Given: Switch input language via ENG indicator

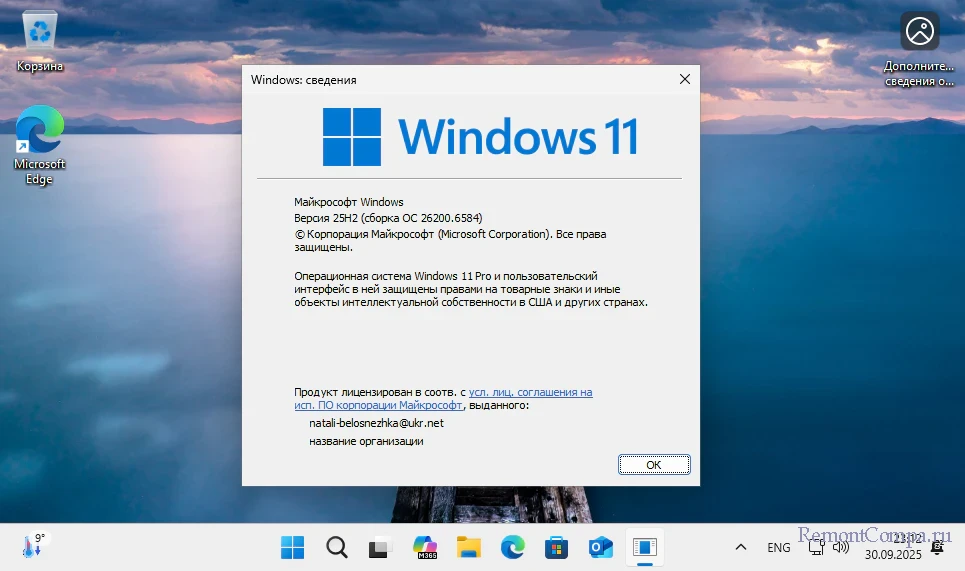Looking at the screenshot, I should pos(778,547).
